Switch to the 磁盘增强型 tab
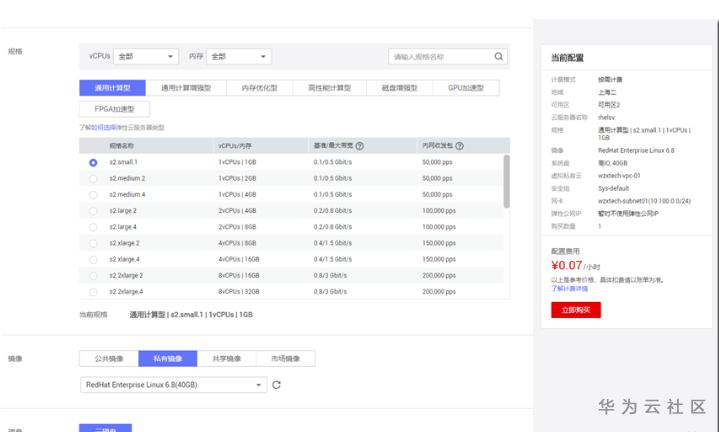The height and width of the screenshot is (432, 719). click(x=399, y=88)
